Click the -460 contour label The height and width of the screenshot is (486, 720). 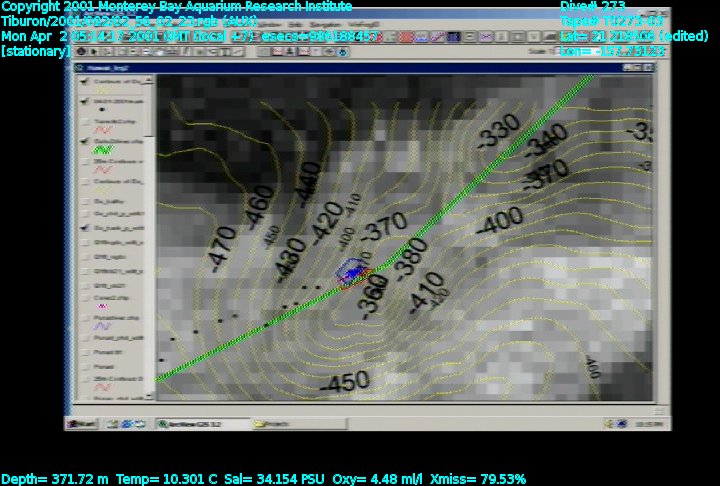coord(261,207)
